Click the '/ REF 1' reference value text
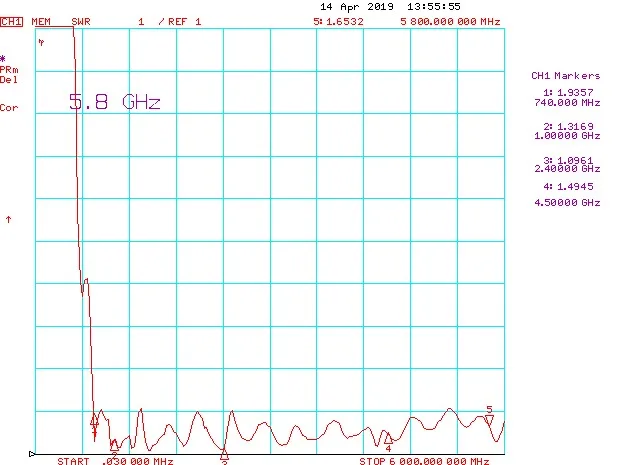 click(x=180, y=22)
